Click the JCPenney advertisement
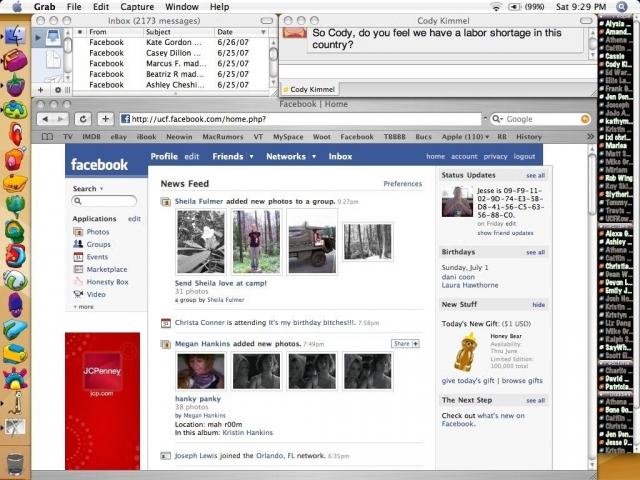Image resolution: width=640 pixels, height=480 pixels. tap(102, 401)
